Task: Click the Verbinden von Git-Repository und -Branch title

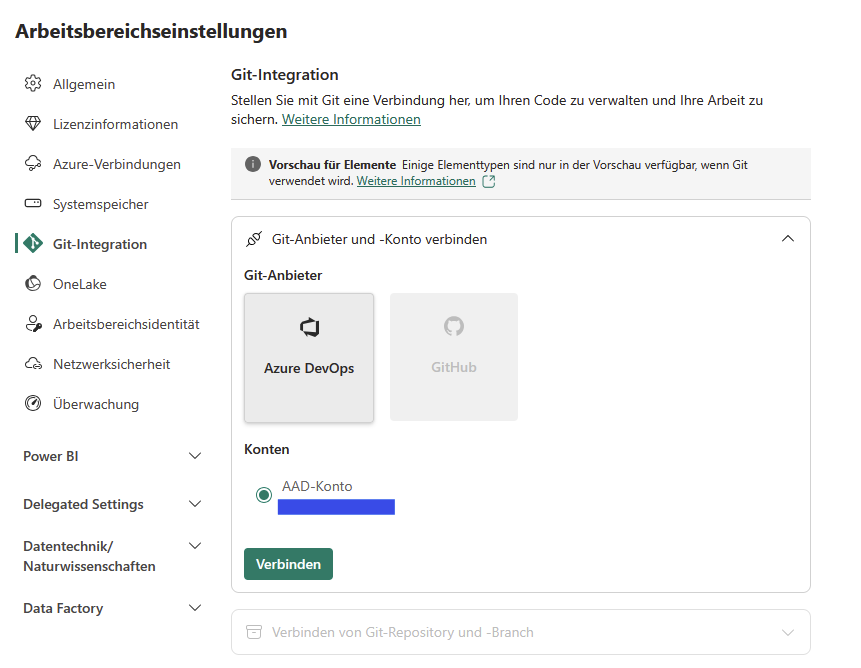Action: coord(402,632)
